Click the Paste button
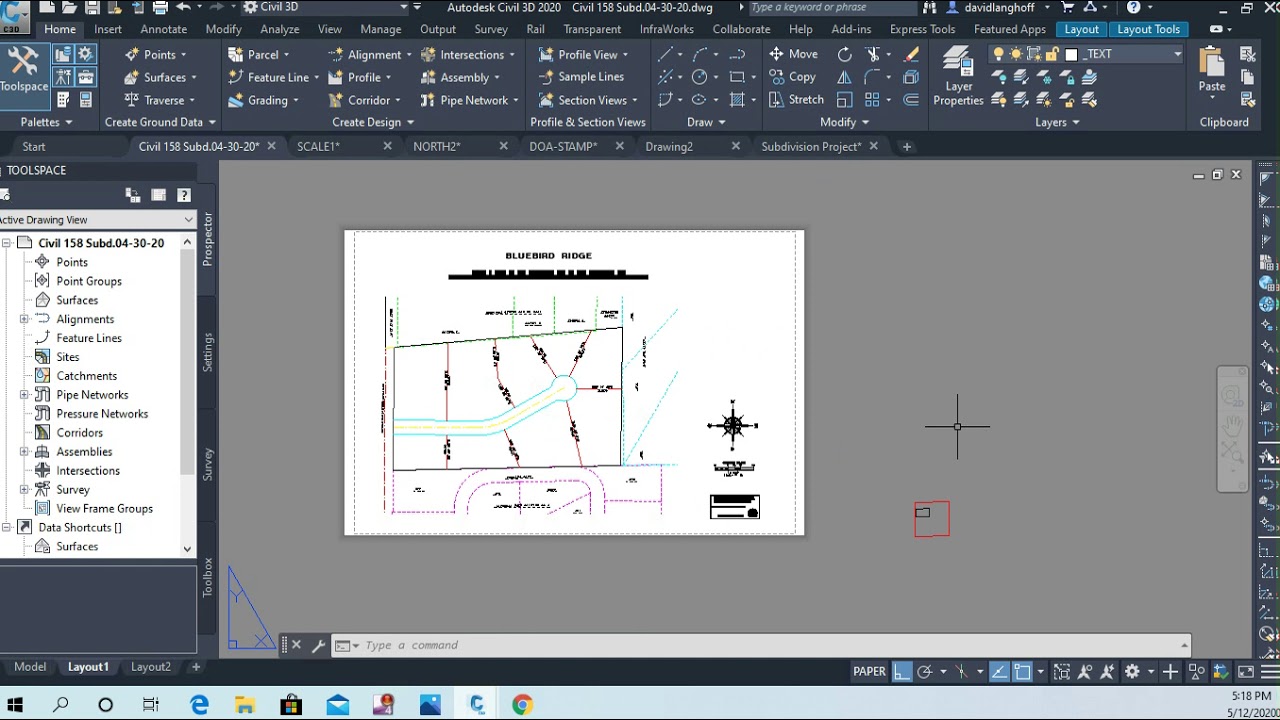 (1212, 72)
